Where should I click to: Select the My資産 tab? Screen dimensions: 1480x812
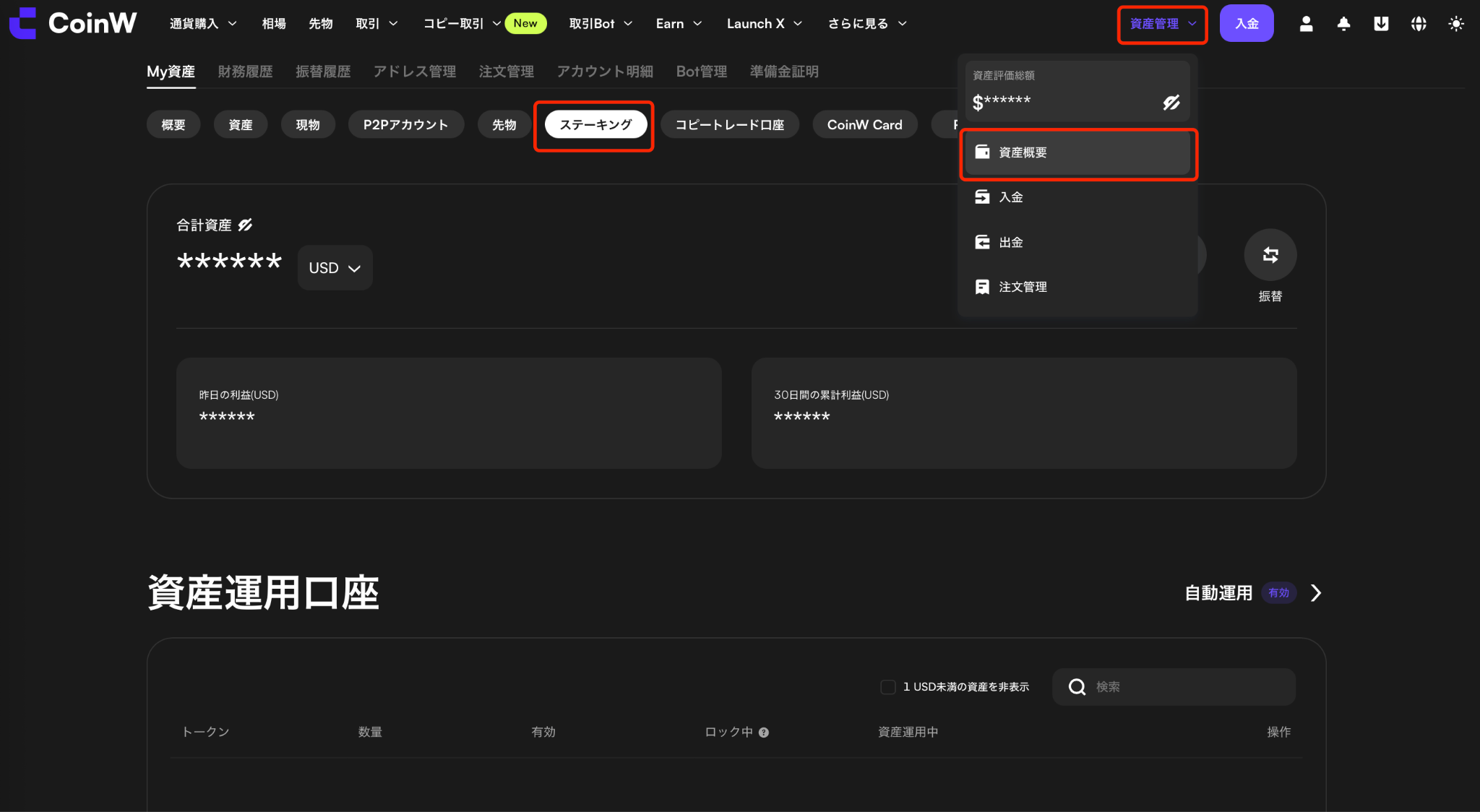click(x=171, y=72)
